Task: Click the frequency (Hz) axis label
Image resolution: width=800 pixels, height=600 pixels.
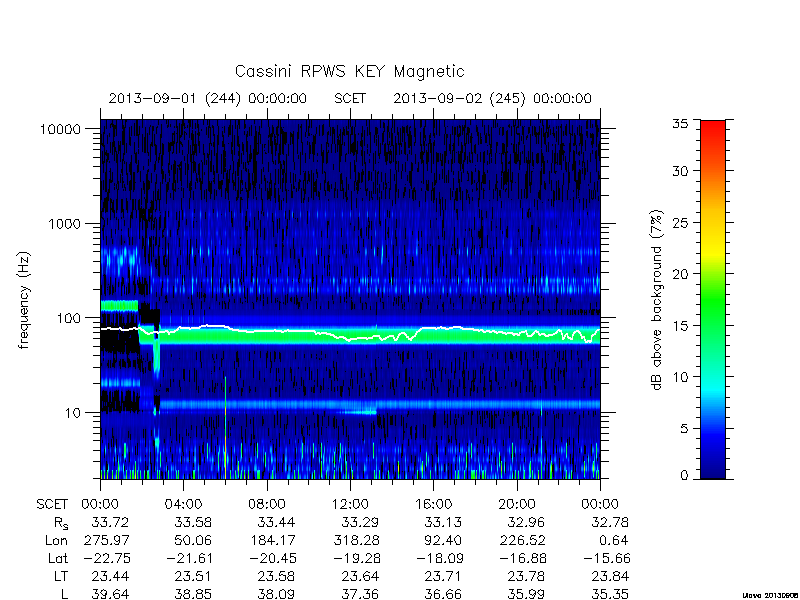Action: point(24,300)
